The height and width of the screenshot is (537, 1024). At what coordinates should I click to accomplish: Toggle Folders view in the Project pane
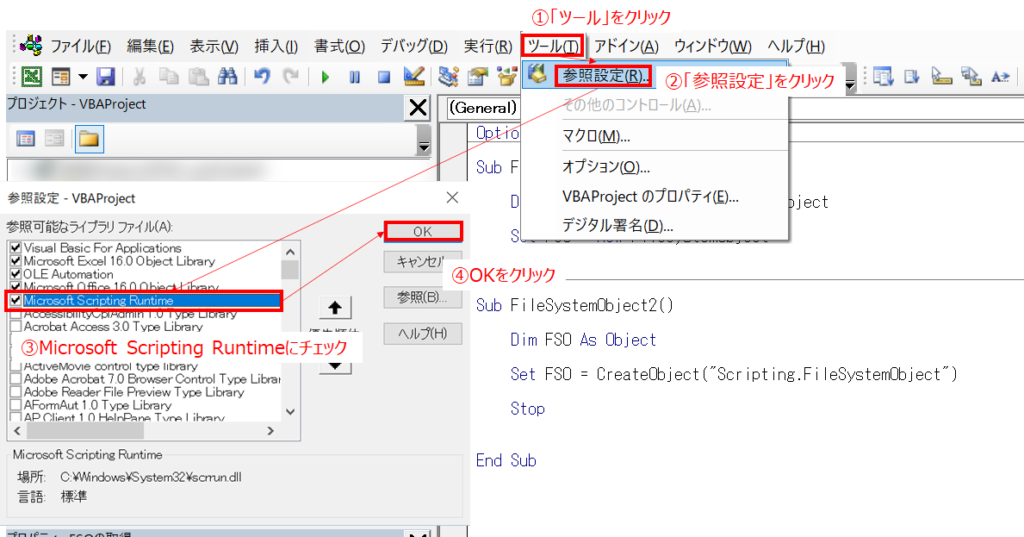89,138
